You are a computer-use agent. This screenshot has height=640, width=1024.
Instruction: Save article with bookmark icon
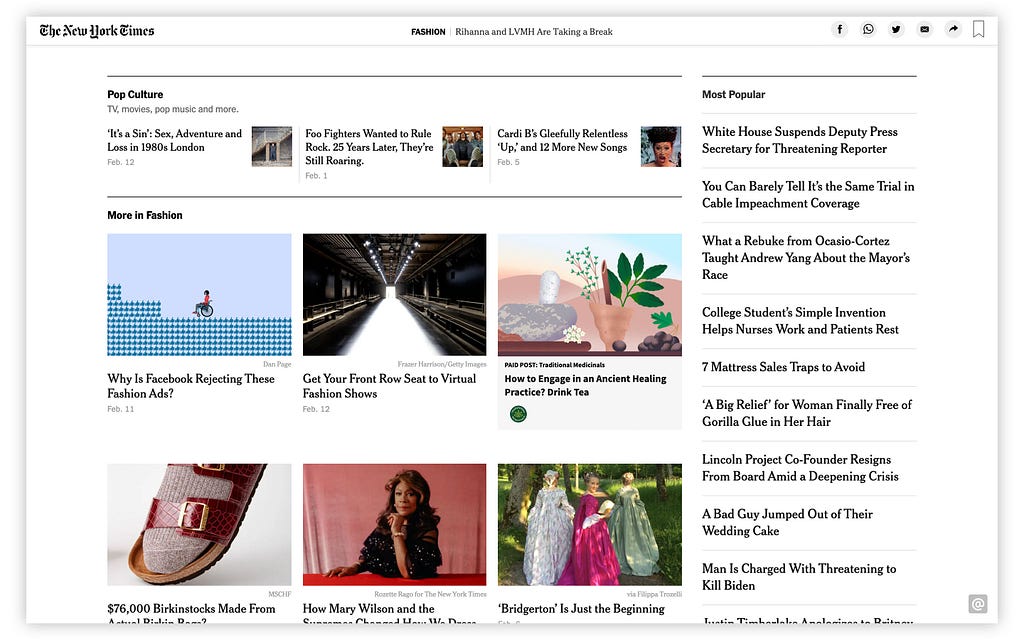[x=978, y=29]
